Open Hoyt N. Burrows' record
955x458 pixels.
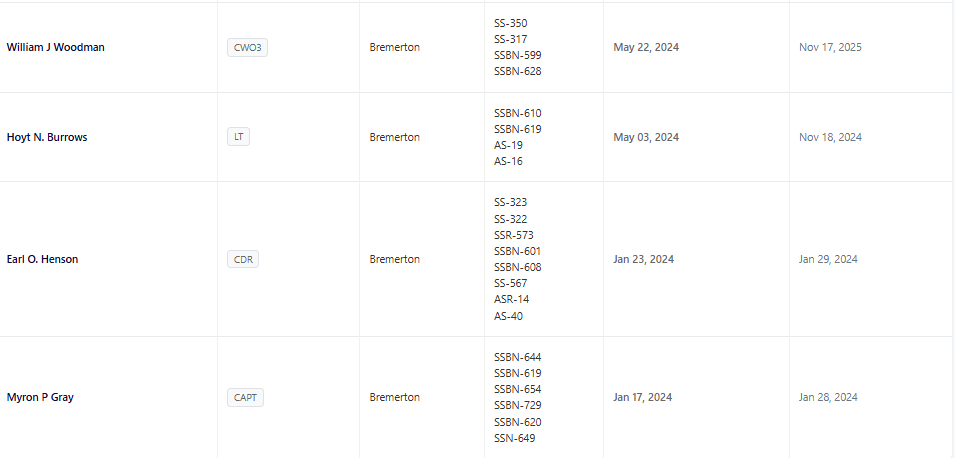(47, 137)
